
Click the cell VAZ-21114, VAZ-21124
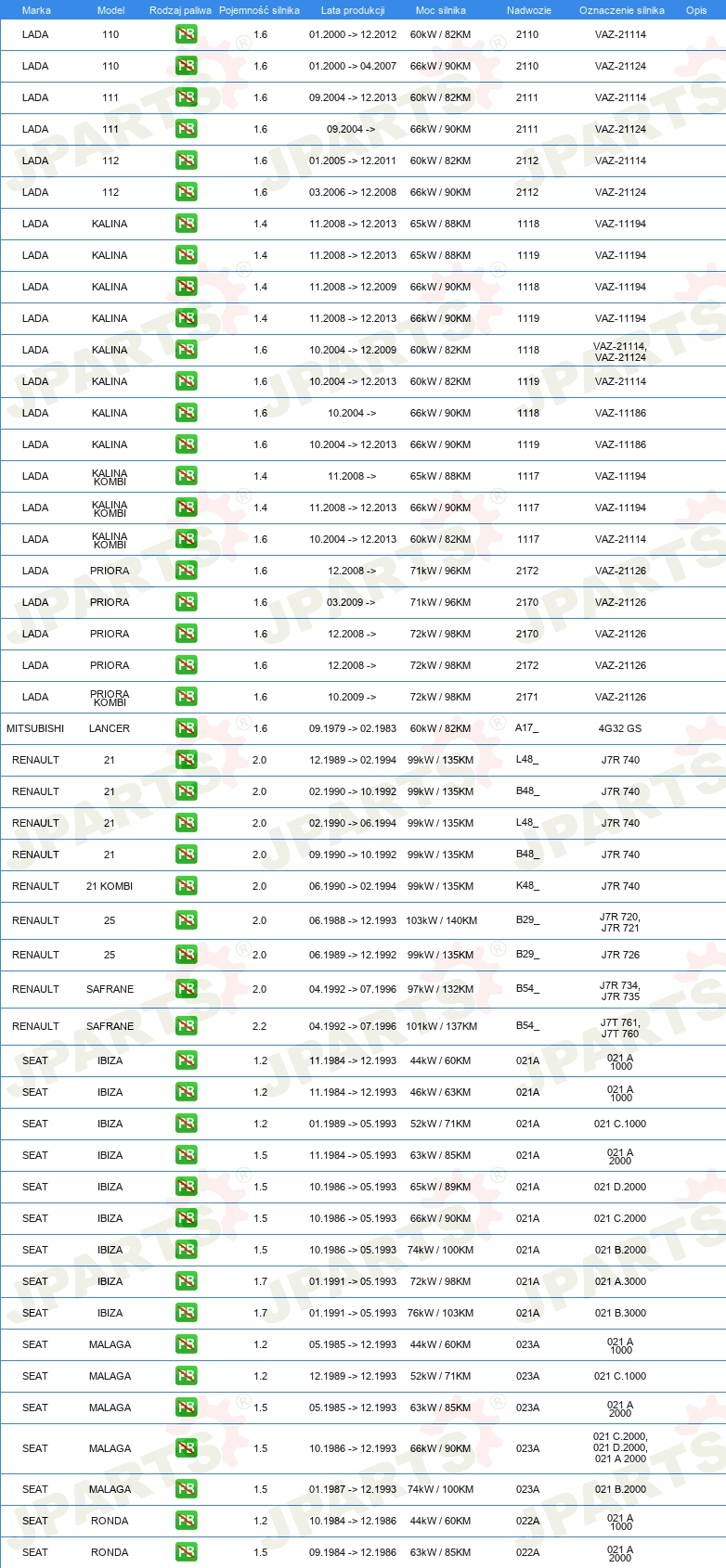click(x=620, y=351)
